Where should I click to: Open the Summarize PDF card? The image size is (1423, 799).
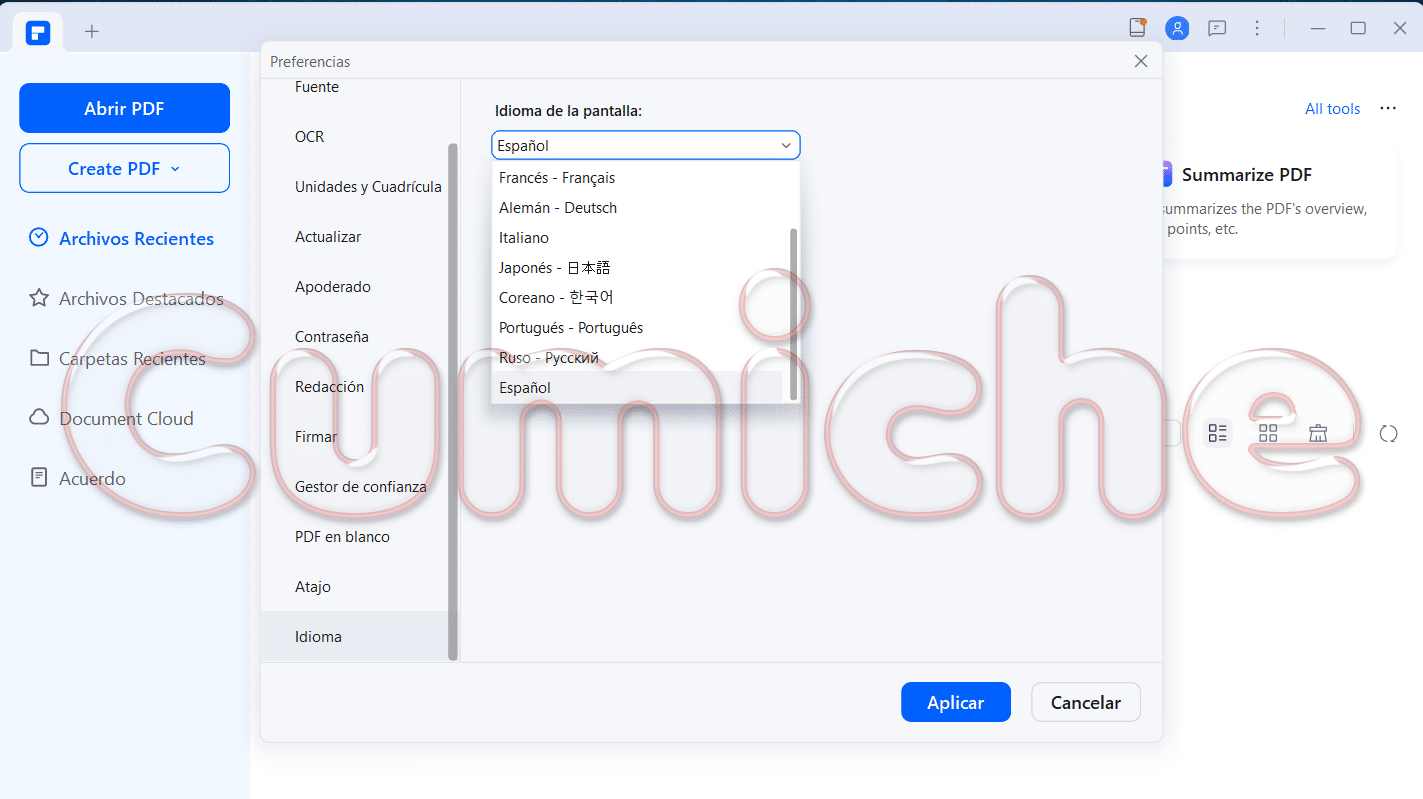tap(1278, 200)
